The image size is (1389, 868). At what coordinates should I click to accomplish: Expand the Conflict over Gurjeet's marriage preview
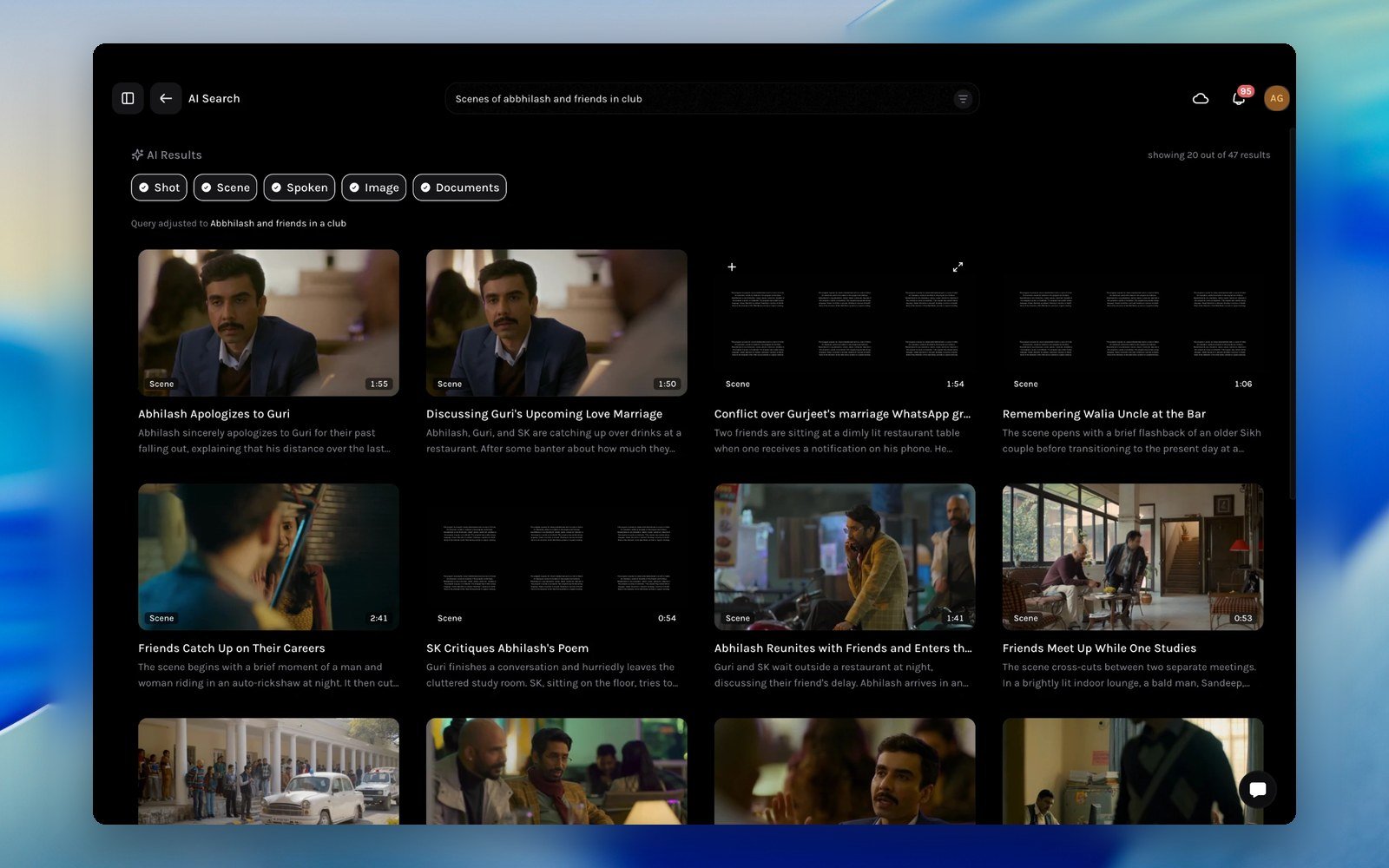tap(958, 267)
